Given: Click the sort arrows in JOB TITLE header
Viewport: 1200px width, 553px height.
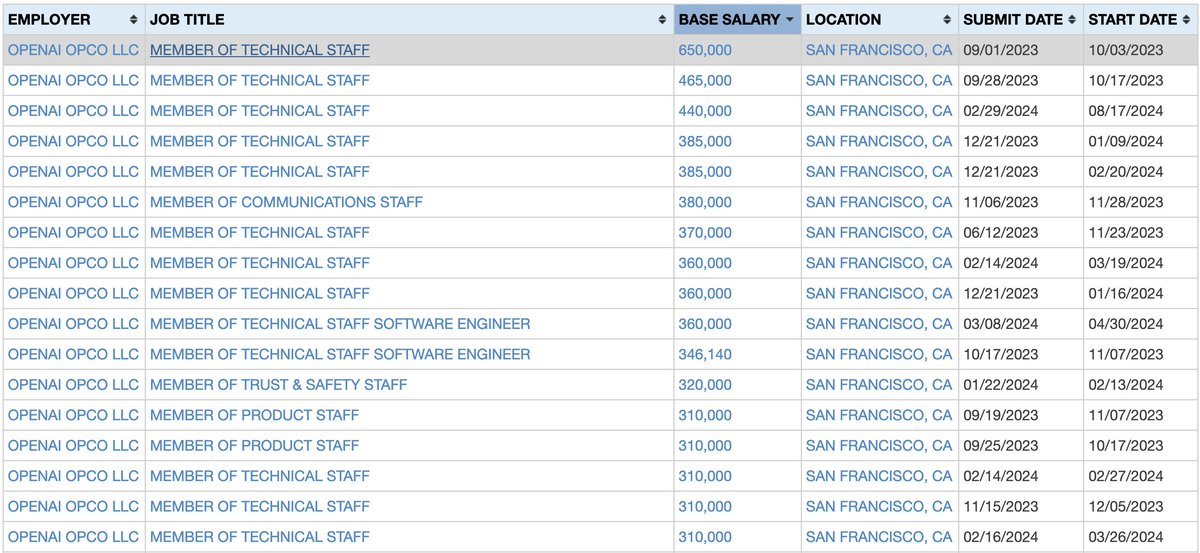Looking at the screenshot, I should pos(662,20).
